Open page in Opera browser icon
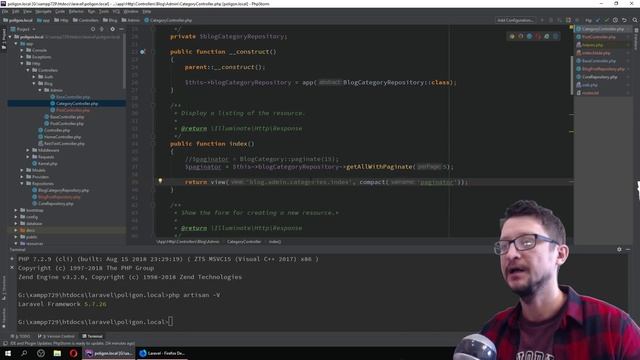The image size is (640, 360). pos(538,36)
